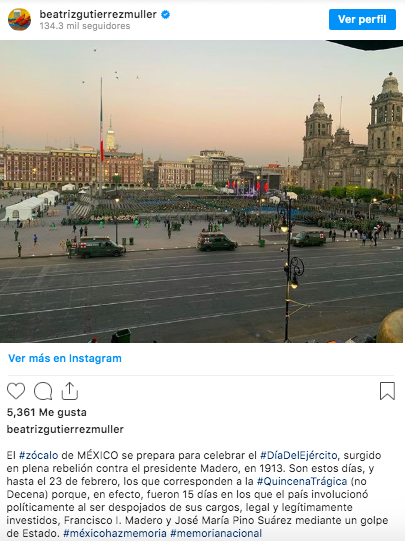405x541 pixels.
Task: Click the blue verified badge
Action: point(166,14)
